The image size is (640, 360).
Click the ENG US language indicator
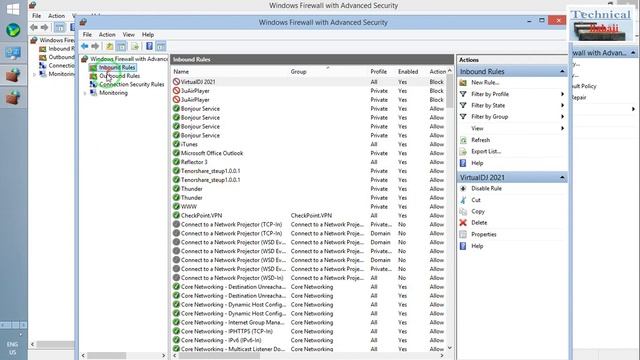(13, 348)
